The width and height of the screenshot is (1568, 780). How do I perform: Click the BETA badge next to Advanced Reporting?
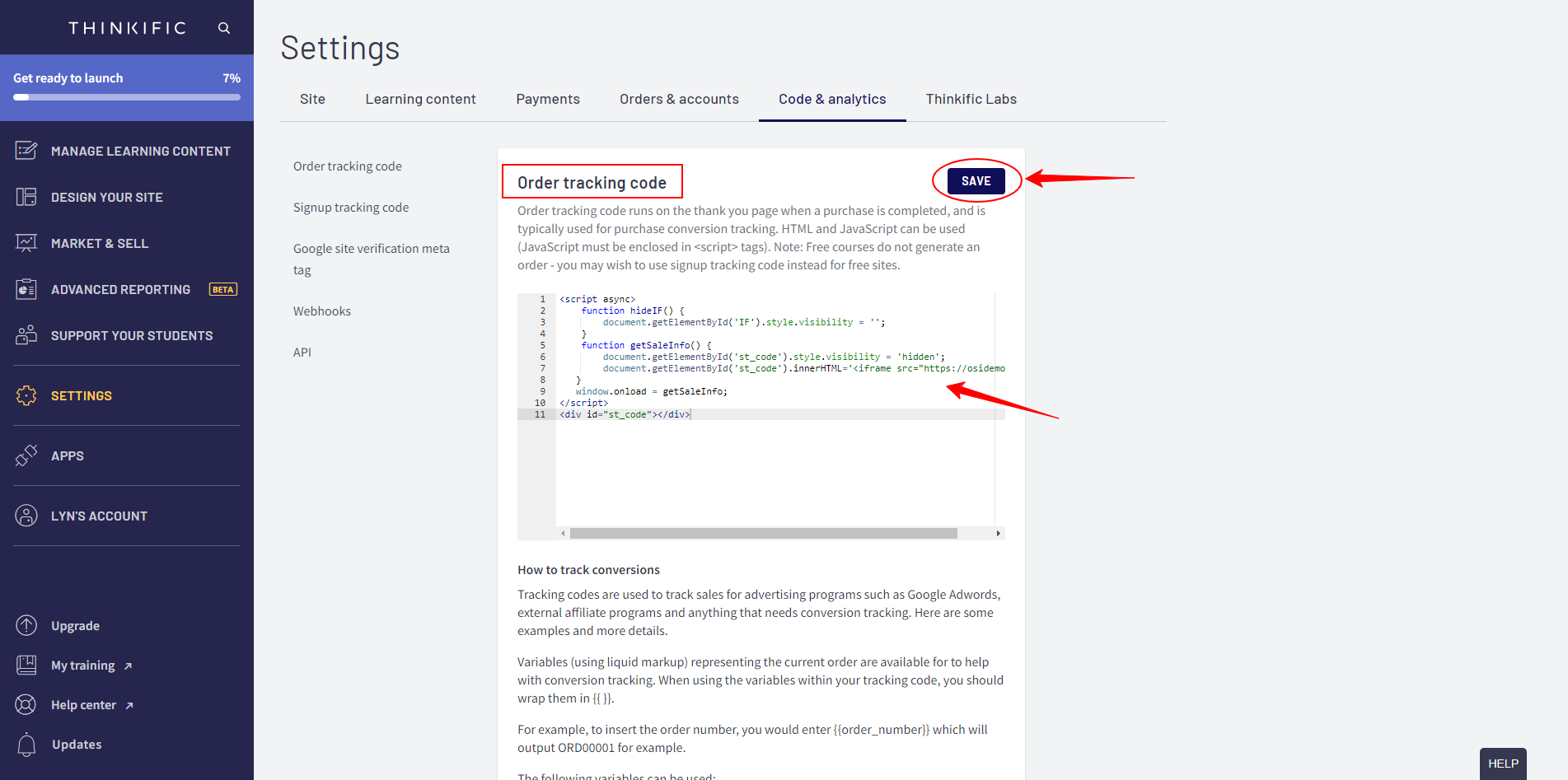coord(223,289)
